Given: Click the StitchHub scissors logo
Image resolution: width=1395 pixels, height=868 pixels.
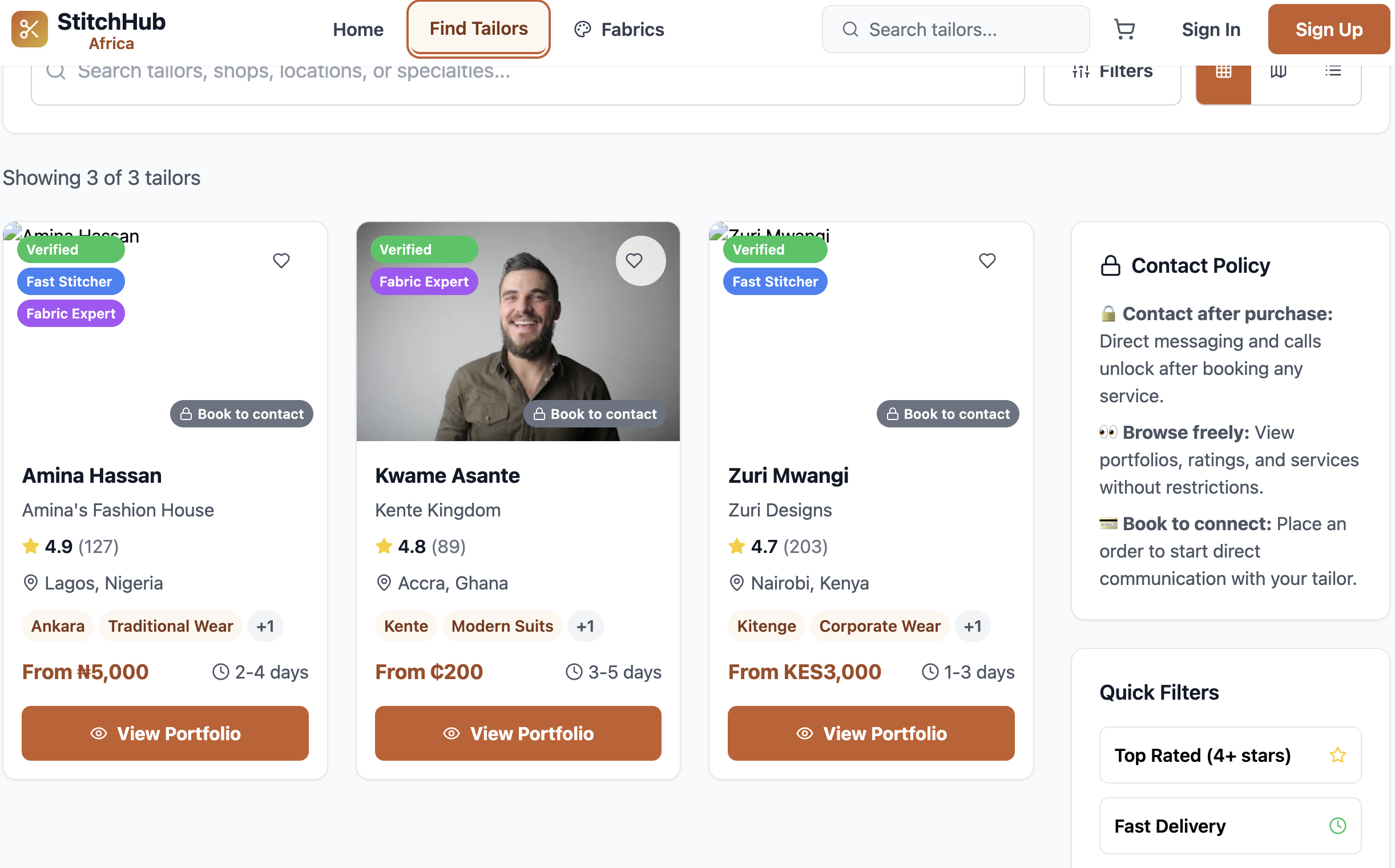Looking at the screenshot, I should pyautogui.click(x=29, y=29).
